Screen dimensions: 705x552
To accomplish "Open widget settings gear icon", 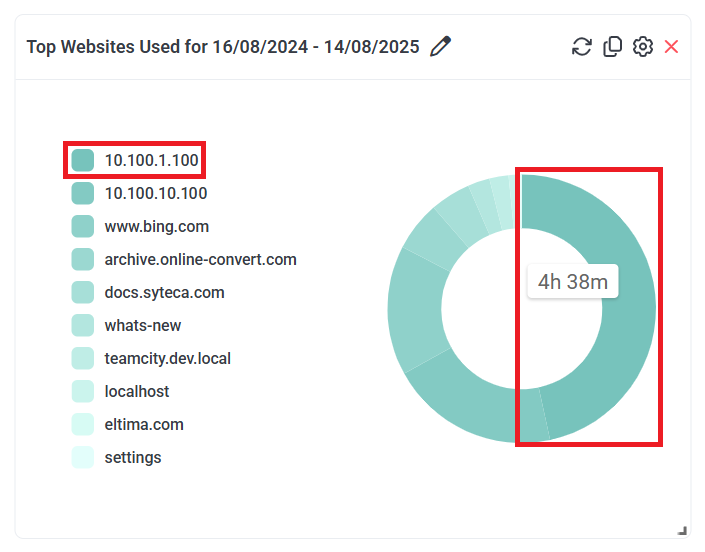I will (x=643, y=46).
